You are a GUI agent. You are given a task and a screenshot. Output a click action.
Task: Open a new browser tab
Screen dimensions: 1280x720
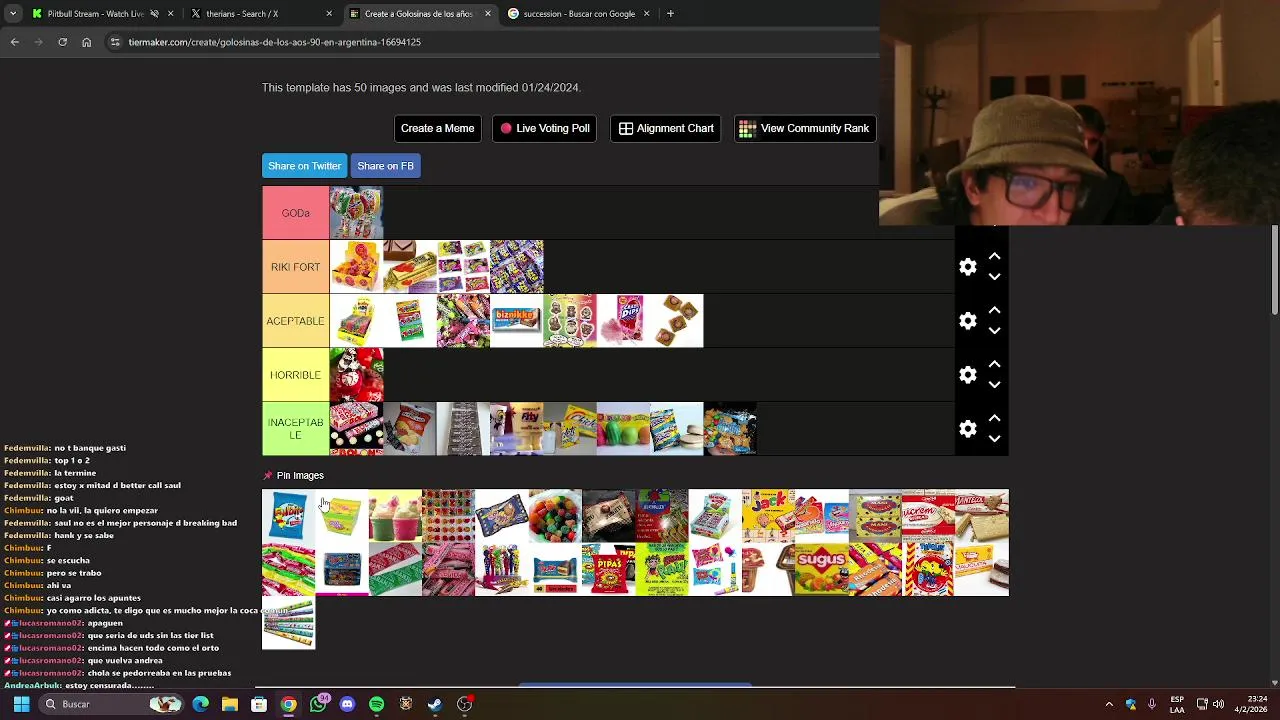coord(670,14)
